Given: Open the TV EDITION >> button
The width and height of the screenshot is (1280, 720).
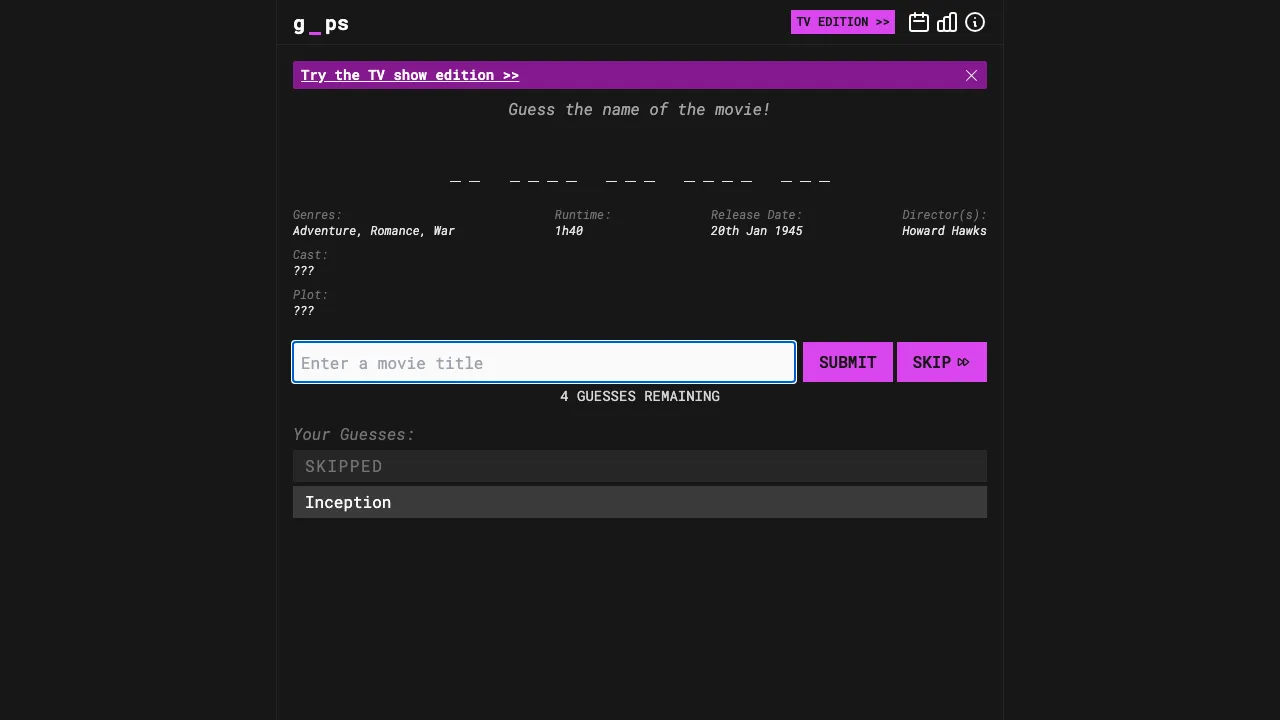Looking at the screenshot, I should 843,22.
